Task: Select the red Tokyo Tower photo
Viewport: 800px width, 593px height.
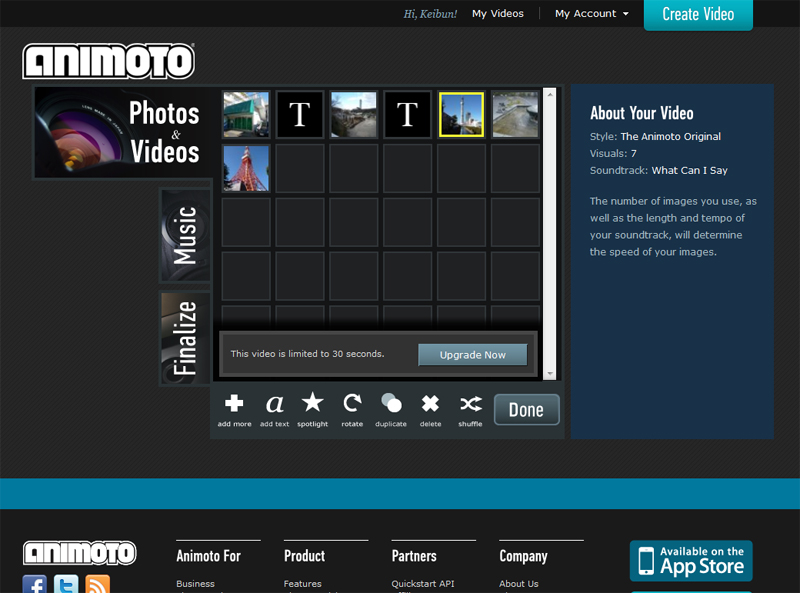Action: pyautogui.click(x=246, y=168)
